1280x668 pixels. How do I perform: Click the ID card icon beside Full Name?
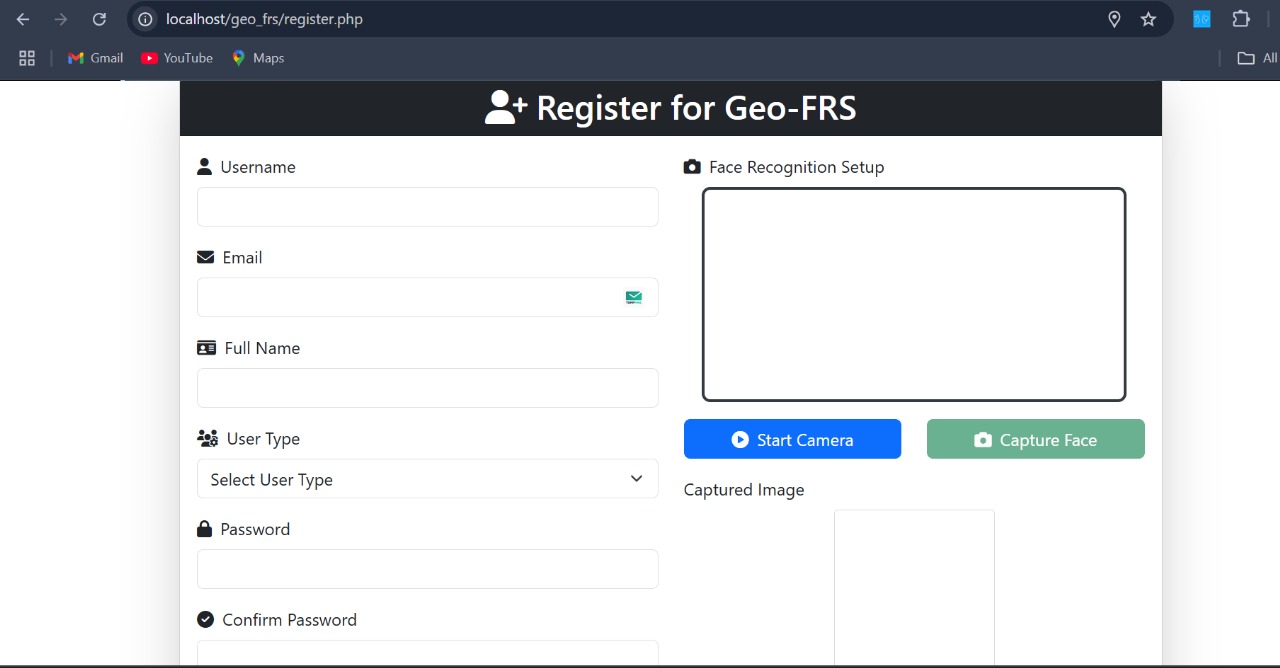206,347
